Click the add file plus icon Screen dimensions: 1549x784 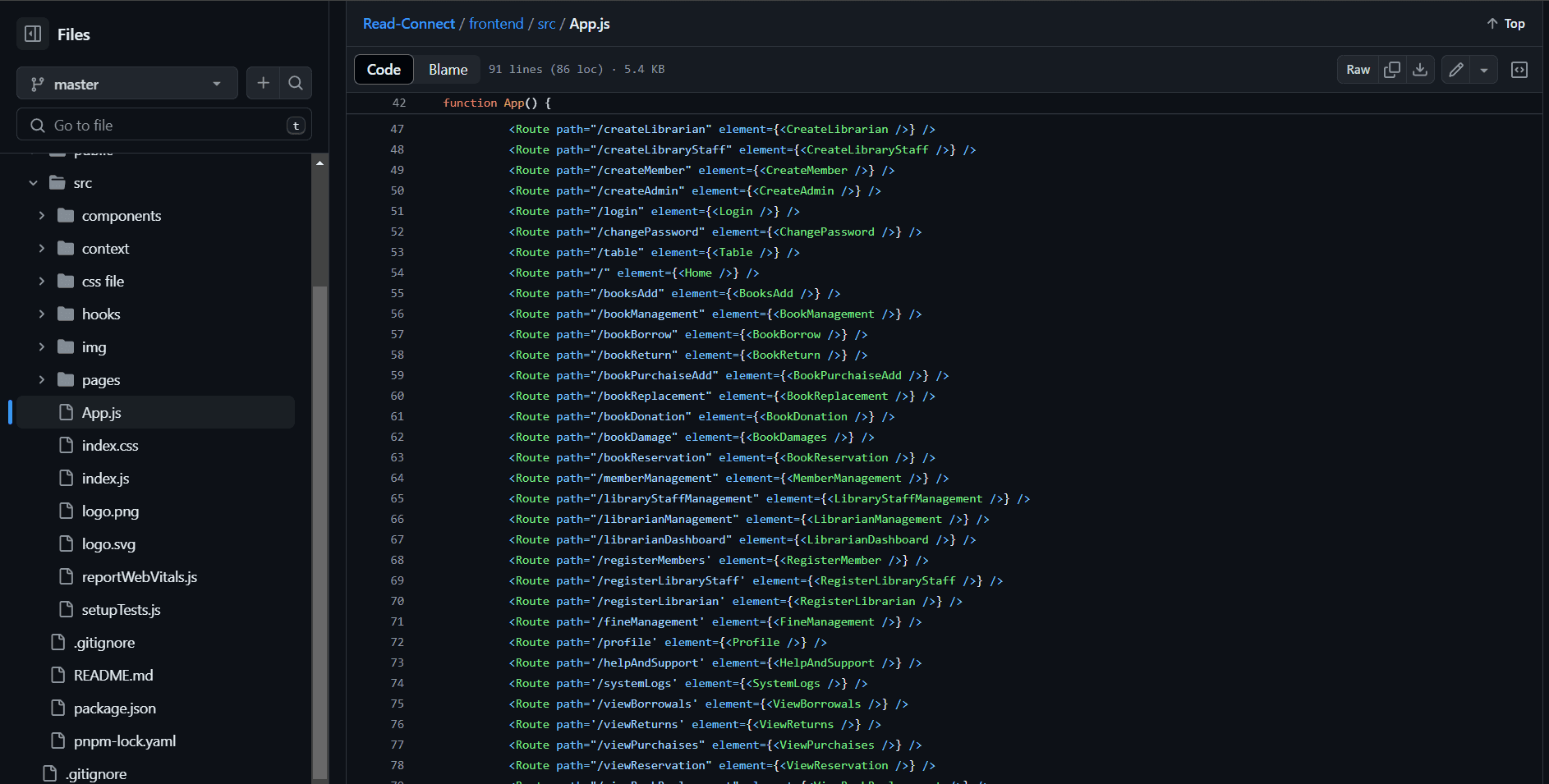click(263, 83)
